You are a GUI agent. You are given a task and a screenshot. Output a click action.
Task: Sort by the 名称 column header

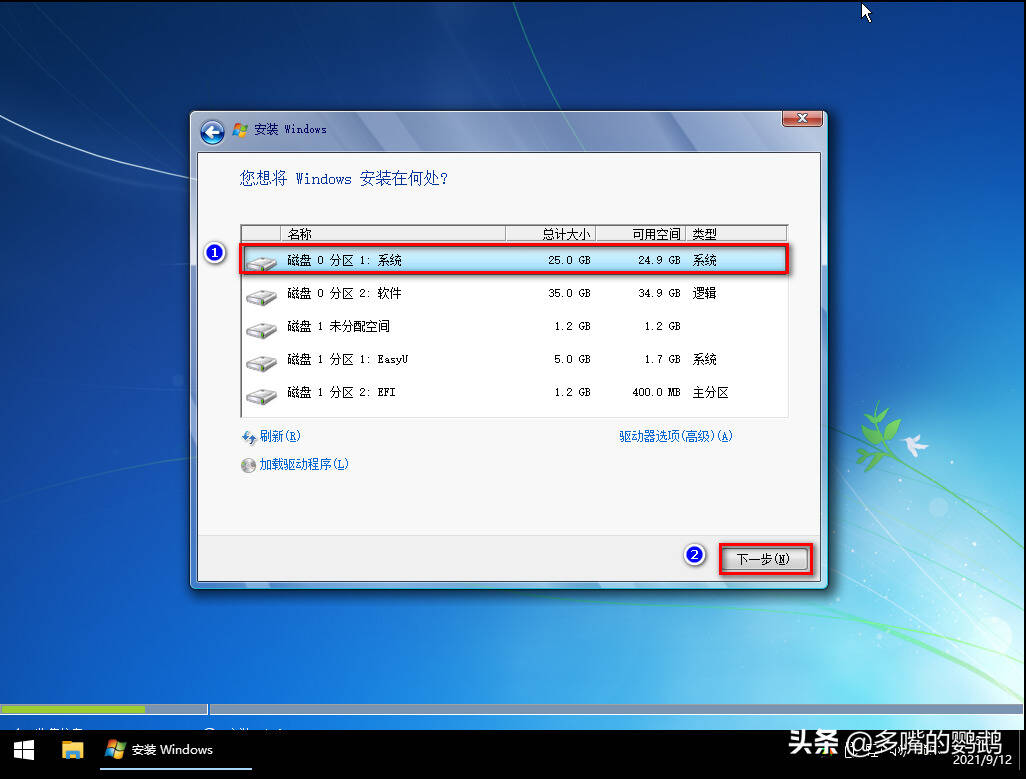[x=393, y=234]
